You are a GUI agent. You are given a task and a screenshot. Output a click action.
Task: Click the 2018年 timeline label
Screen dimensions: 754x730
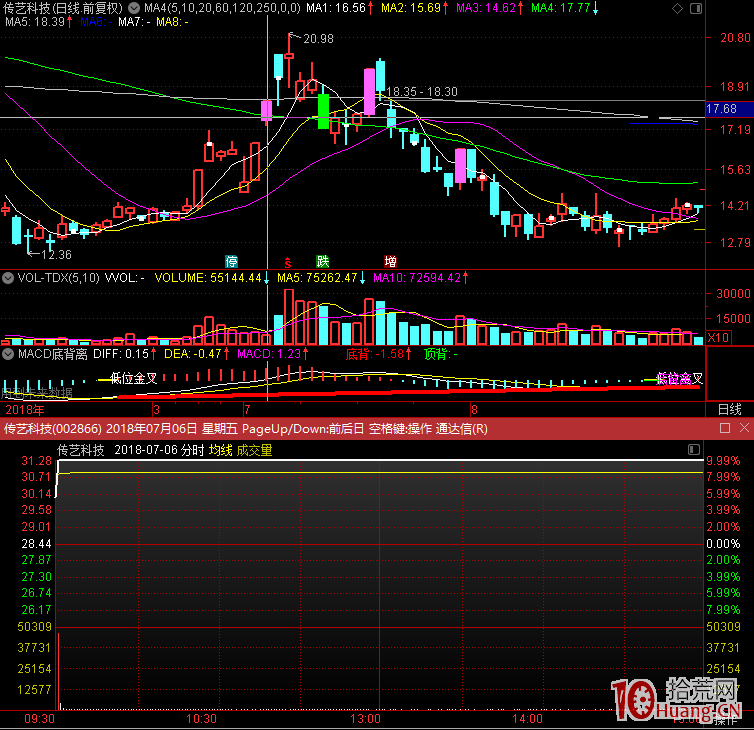25,410
